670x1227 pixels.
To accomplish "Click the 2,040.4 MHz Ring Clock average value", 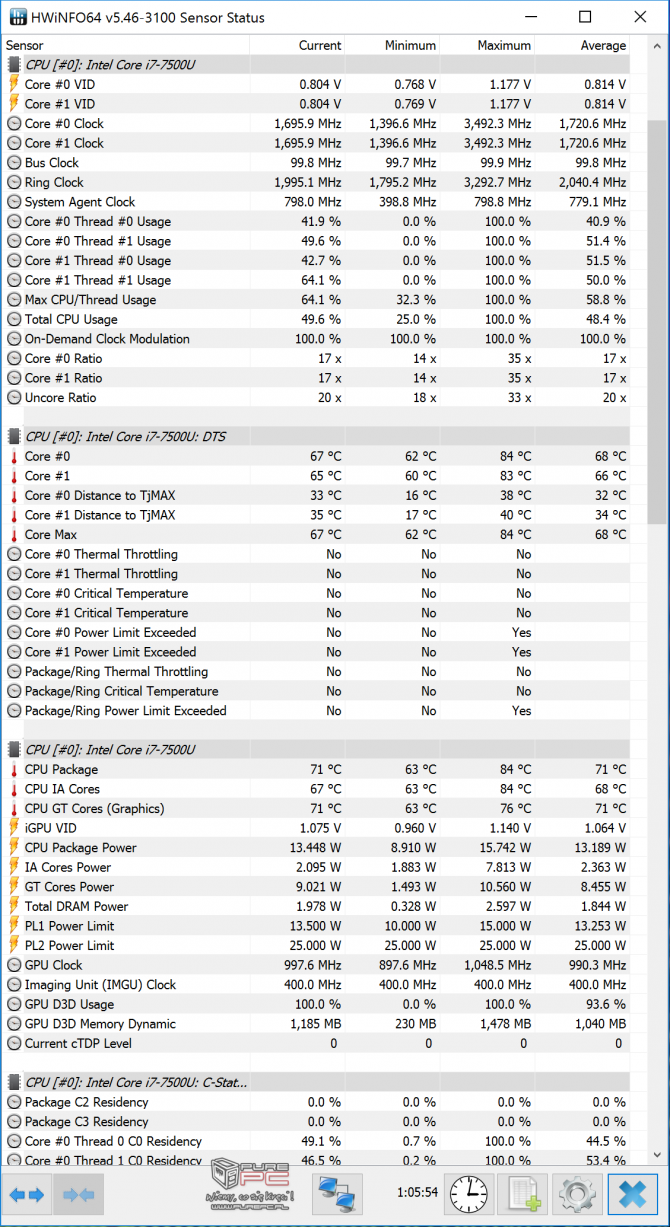I will pos(591,182).
